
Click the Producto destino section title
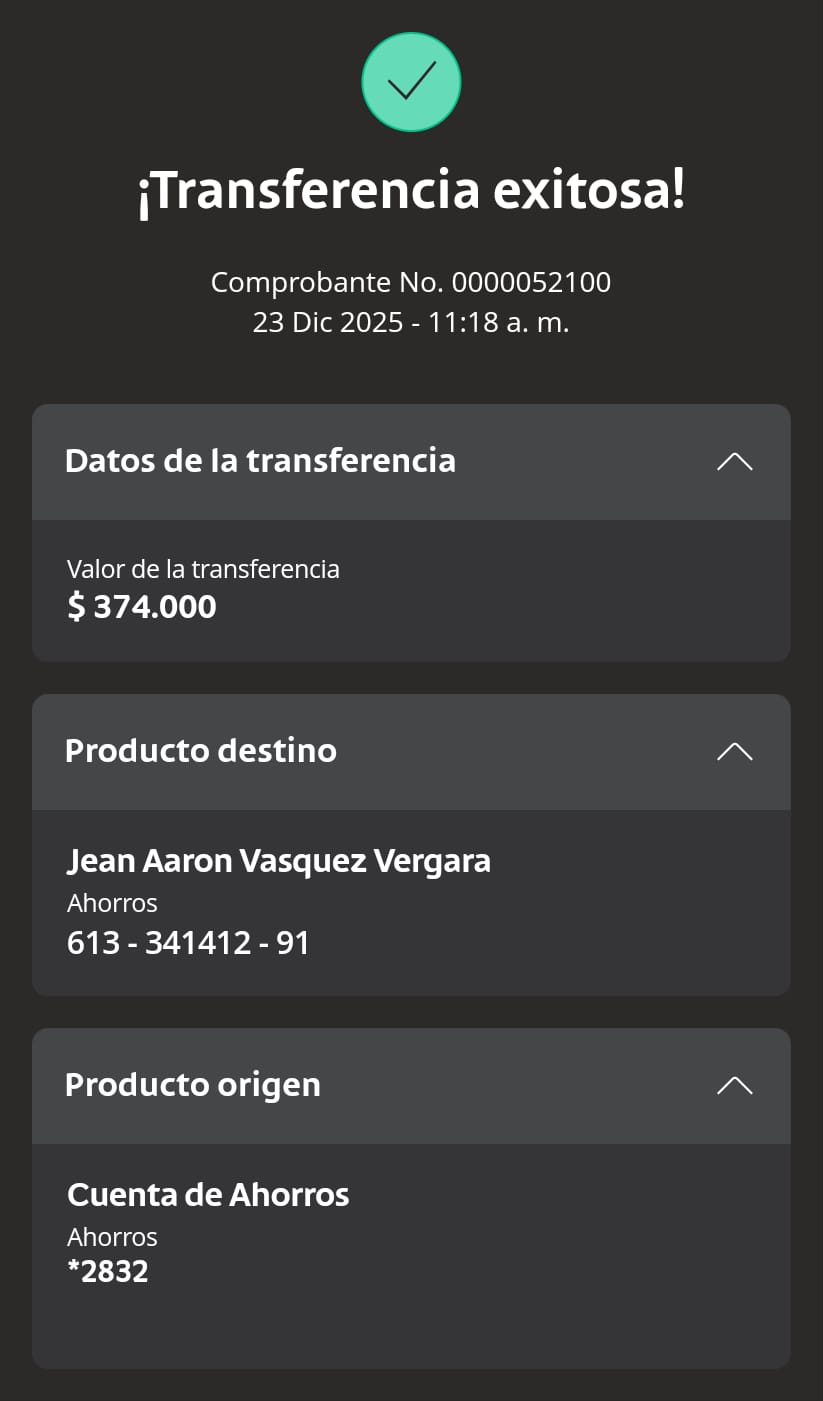point(201,751)
